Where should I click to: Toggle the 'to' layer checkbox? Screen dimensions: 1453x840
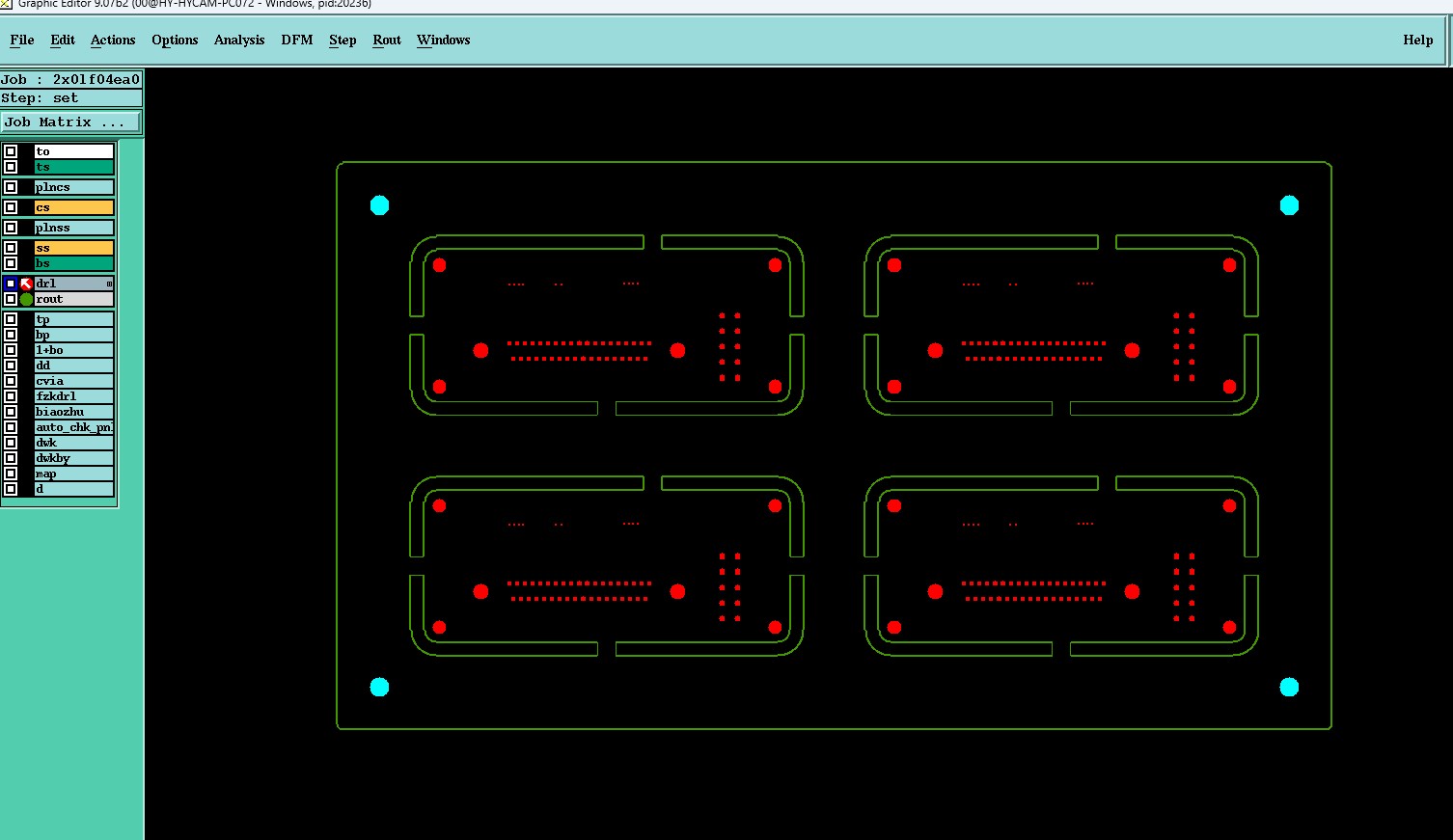[x=11, y=151]
